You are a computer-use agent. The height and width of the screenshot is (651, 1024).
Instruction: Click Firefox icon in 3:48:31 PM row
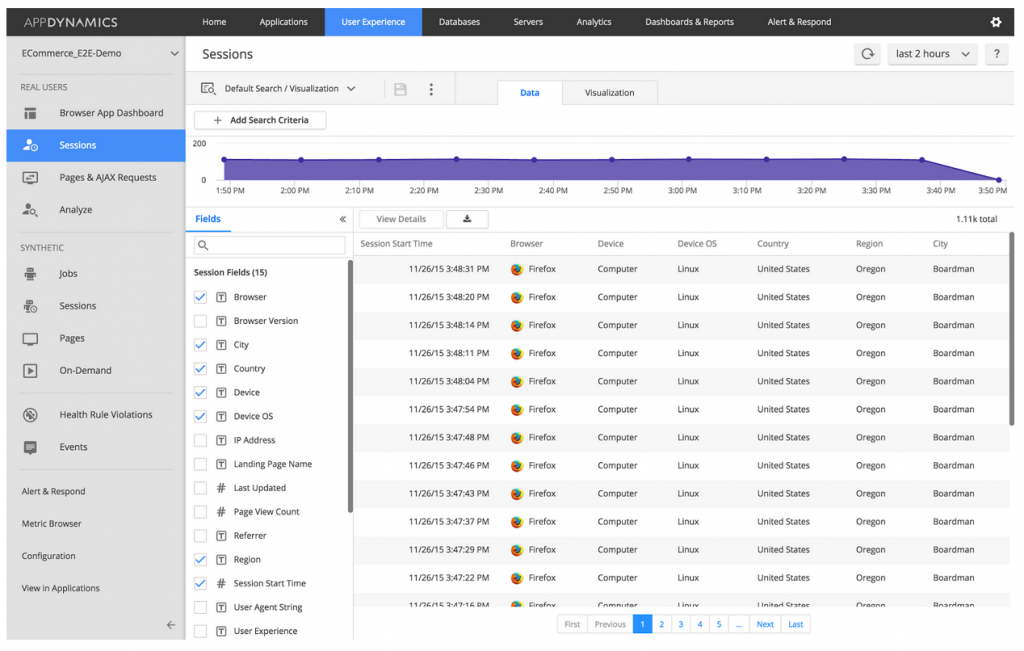click(x=517, y=269)
